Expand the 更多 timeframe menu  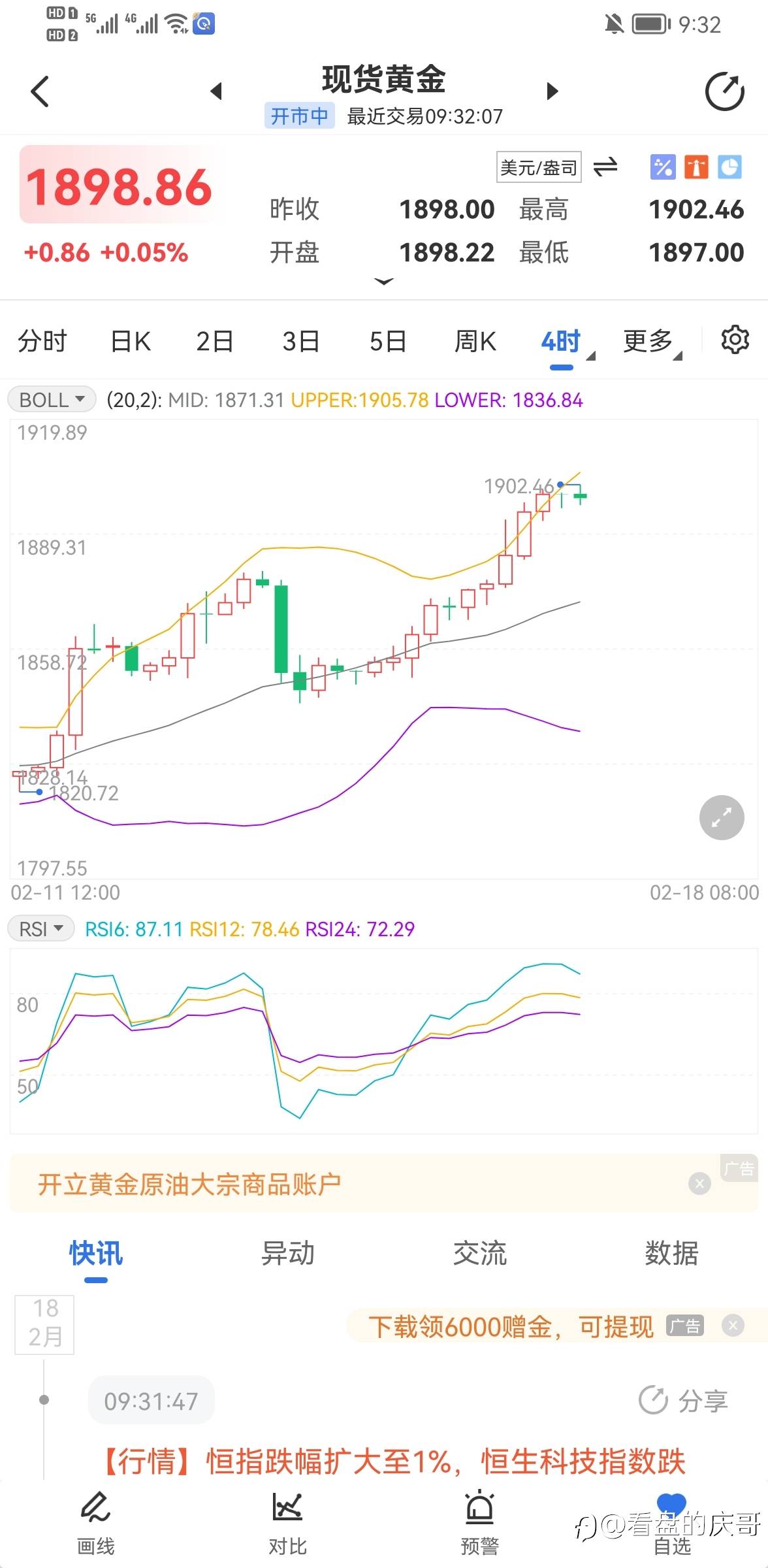pyautogui.click(x=651, y=341)
